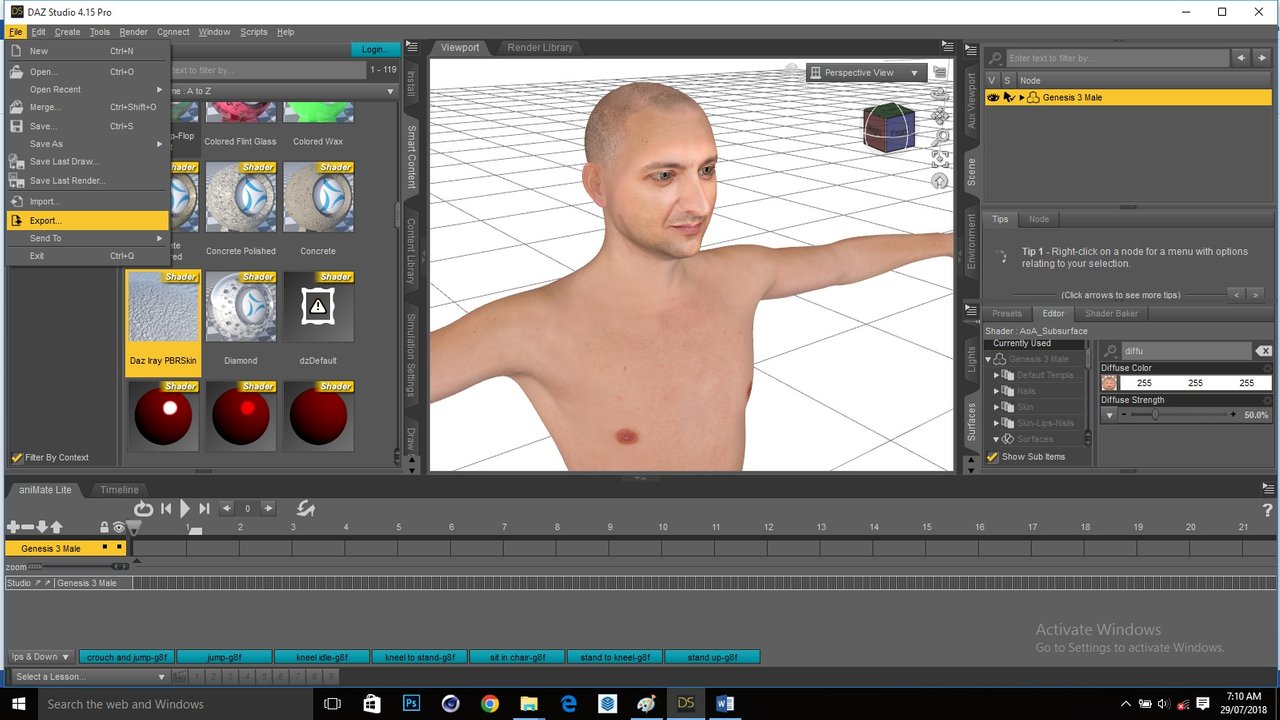
Task: Jump to first frame in aniMate
Action: (166, 509)
